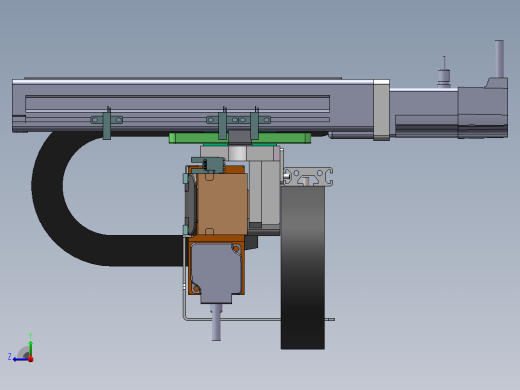Click the blue Z axis arrow of triad
The width and height of the screenshot is (520, 390).
(20, 359)
